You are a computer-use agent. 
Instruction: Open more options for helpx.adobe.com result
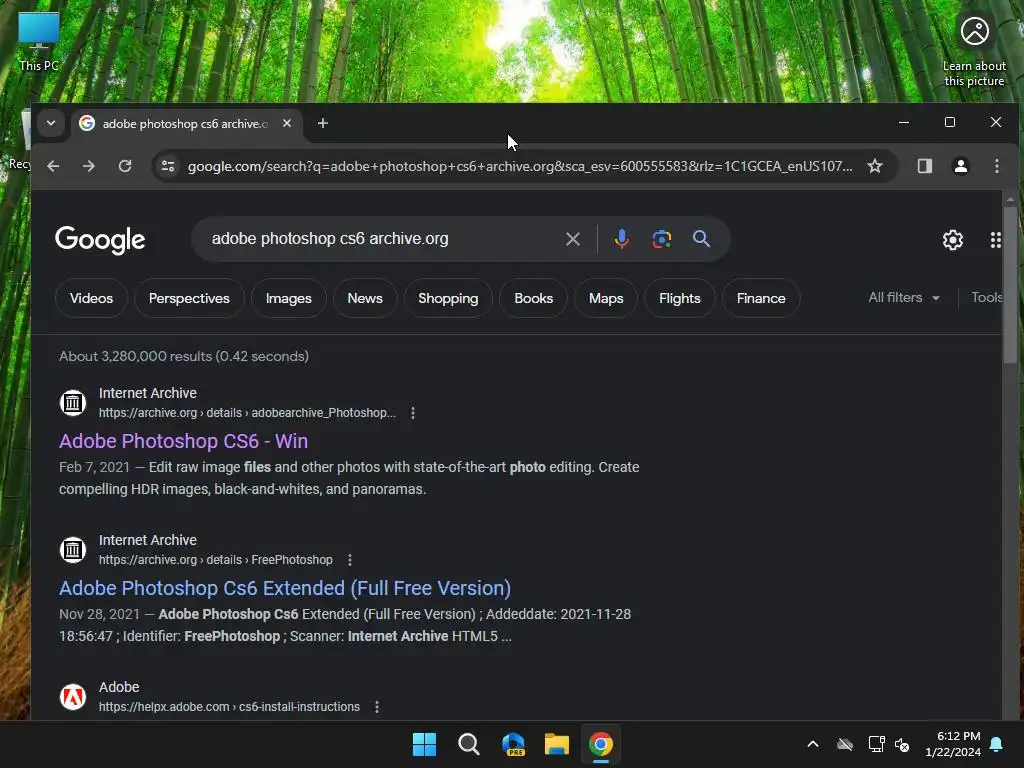click(377, 707)
